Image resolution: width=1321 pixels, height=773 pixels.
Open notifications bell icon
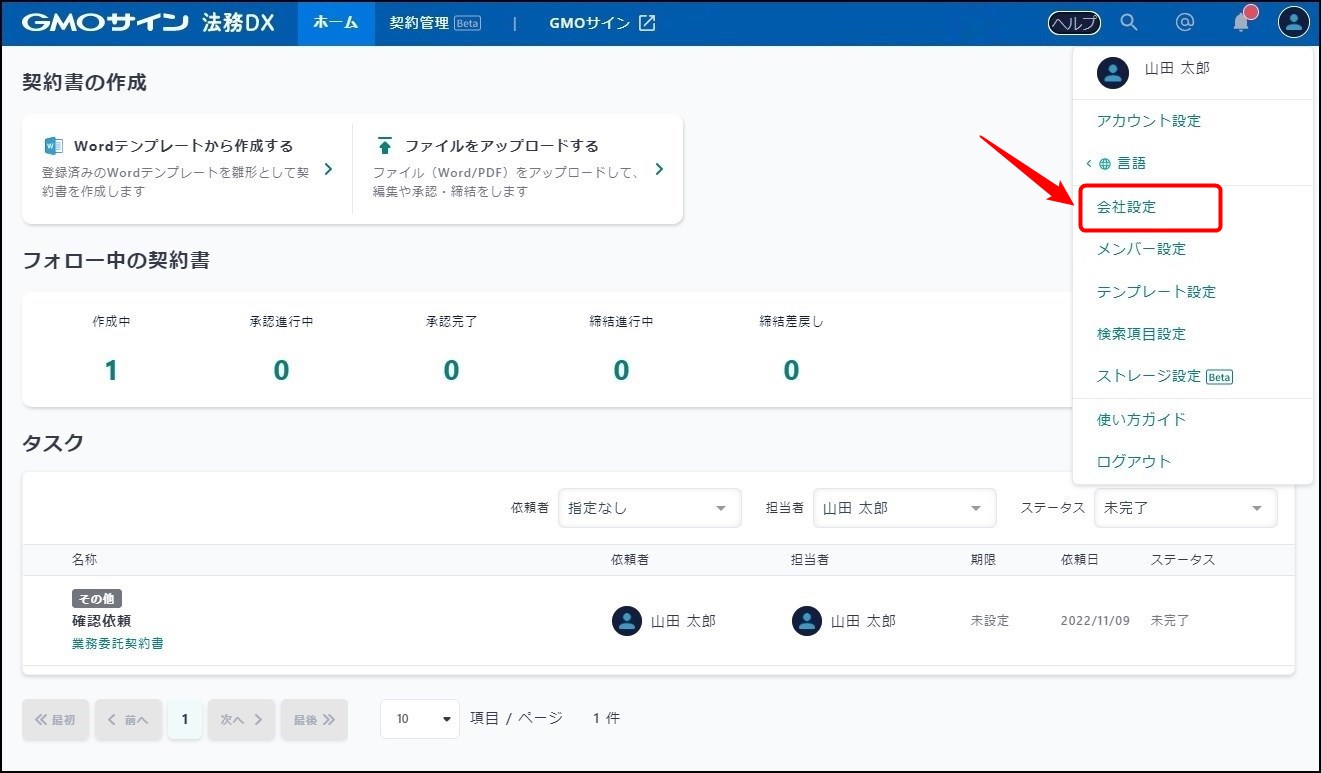1241,23
